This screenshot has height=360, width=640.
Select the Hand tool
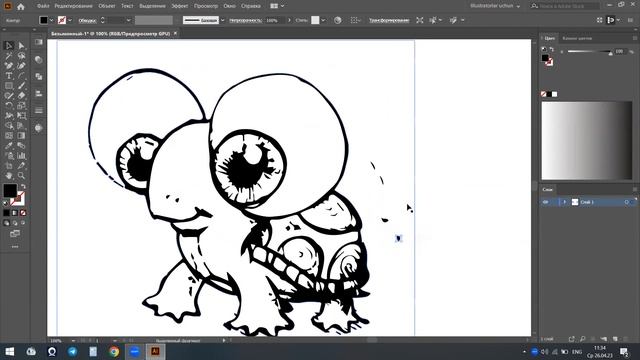[9, 176]
